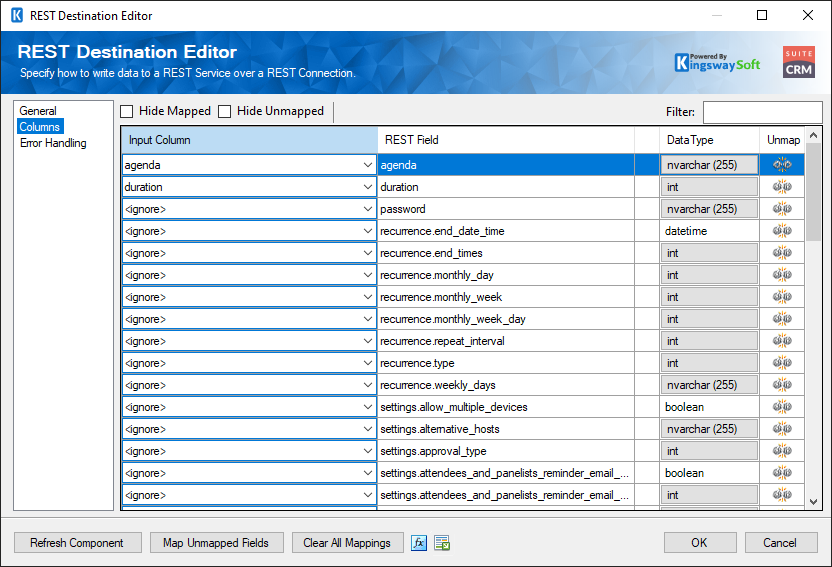The height and width of the screenshot is (567, 832).
Task: Click Clear All Mappings button
Action: (x=347, y=543)
